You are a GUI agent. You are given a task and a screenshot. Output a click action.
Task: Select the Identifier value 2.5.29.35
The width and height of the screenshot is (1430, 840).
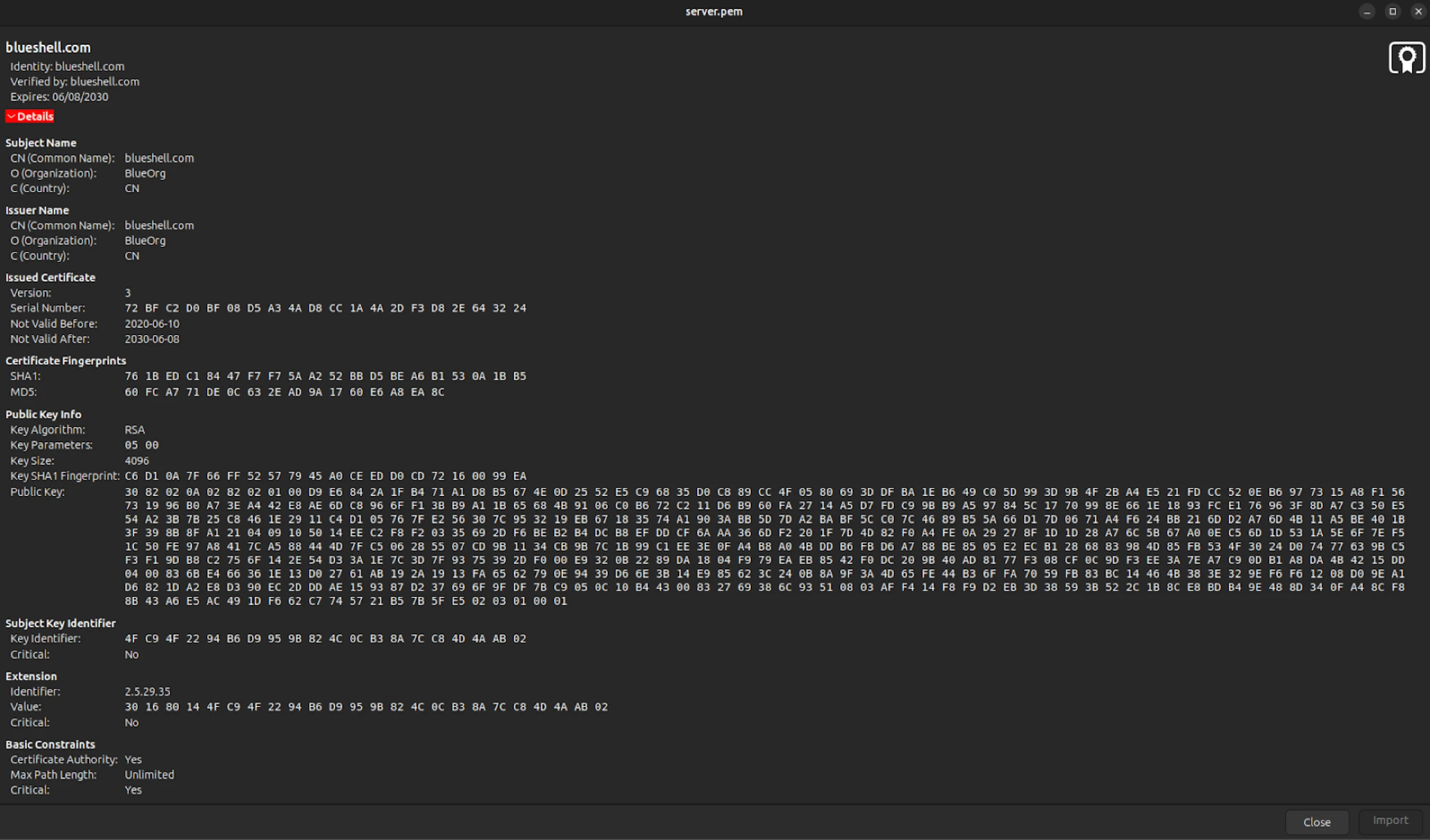(x=147, y=692)
